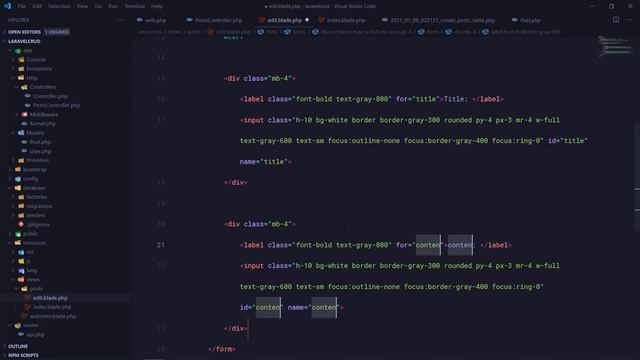Viewport: 640px width, 360px height.
Task: Collapse the Models folder
Action: point(35,133)
